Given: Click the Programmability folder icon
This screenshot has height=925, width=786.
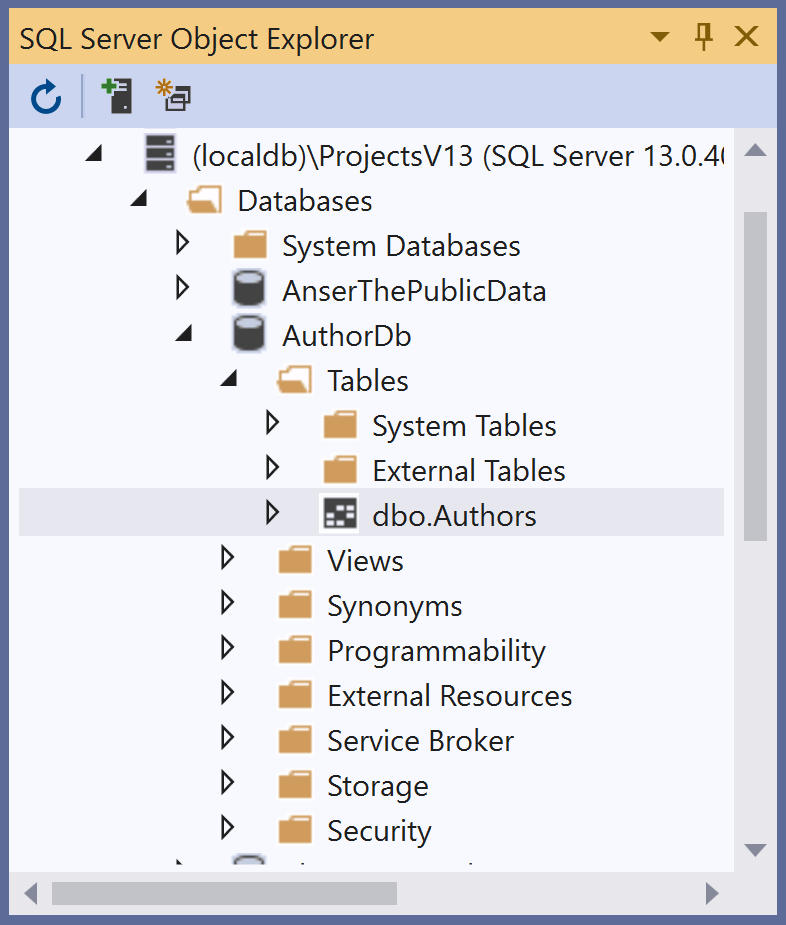Looking at the screenshot, I should coord(295,650).
